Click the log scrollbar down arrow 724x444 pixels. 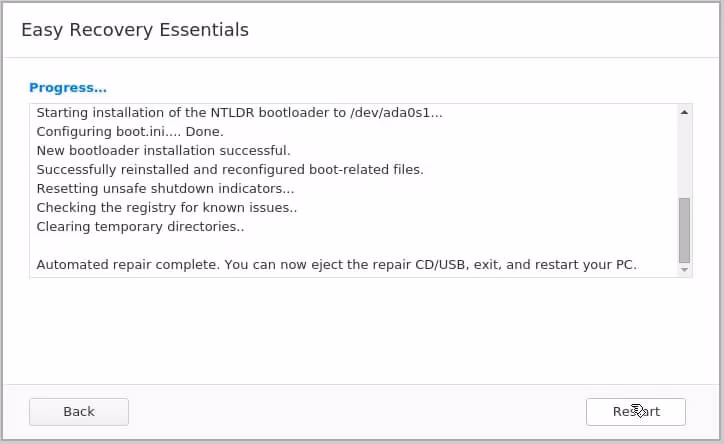[684, 269]
